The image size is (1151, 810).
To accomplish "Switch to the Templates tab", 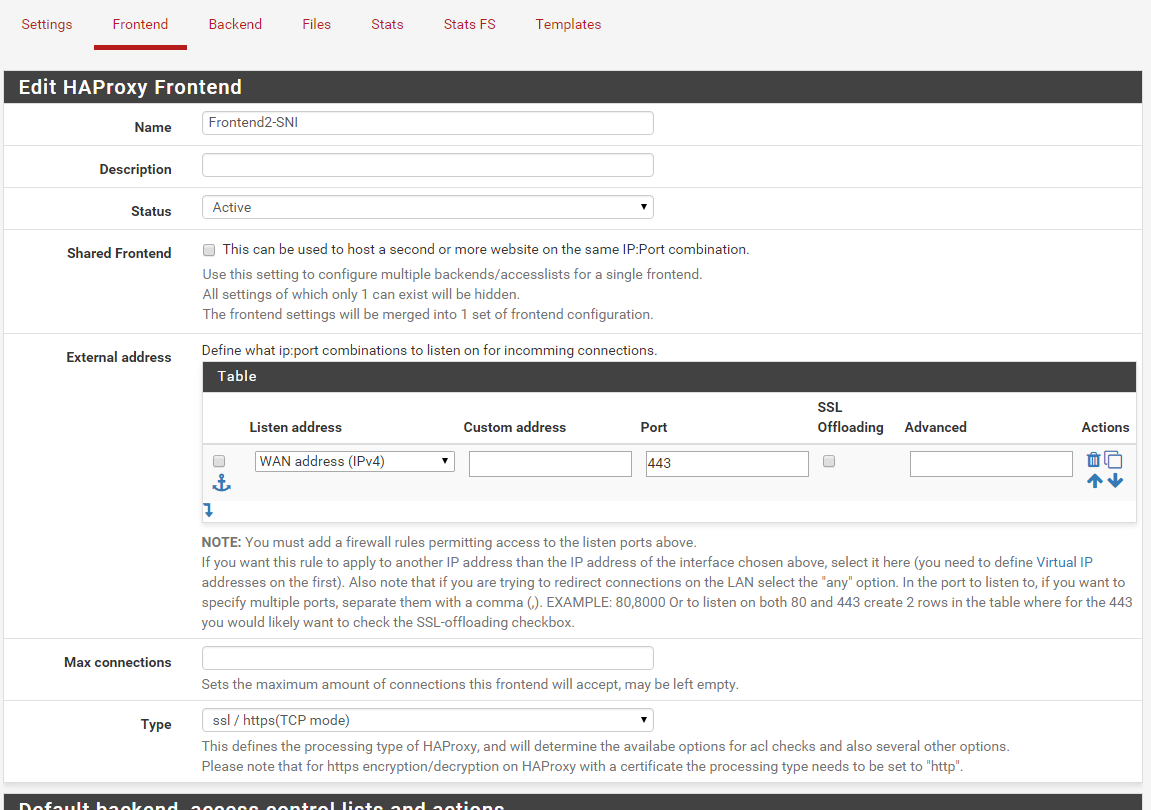I will click(x=568, y=24).
